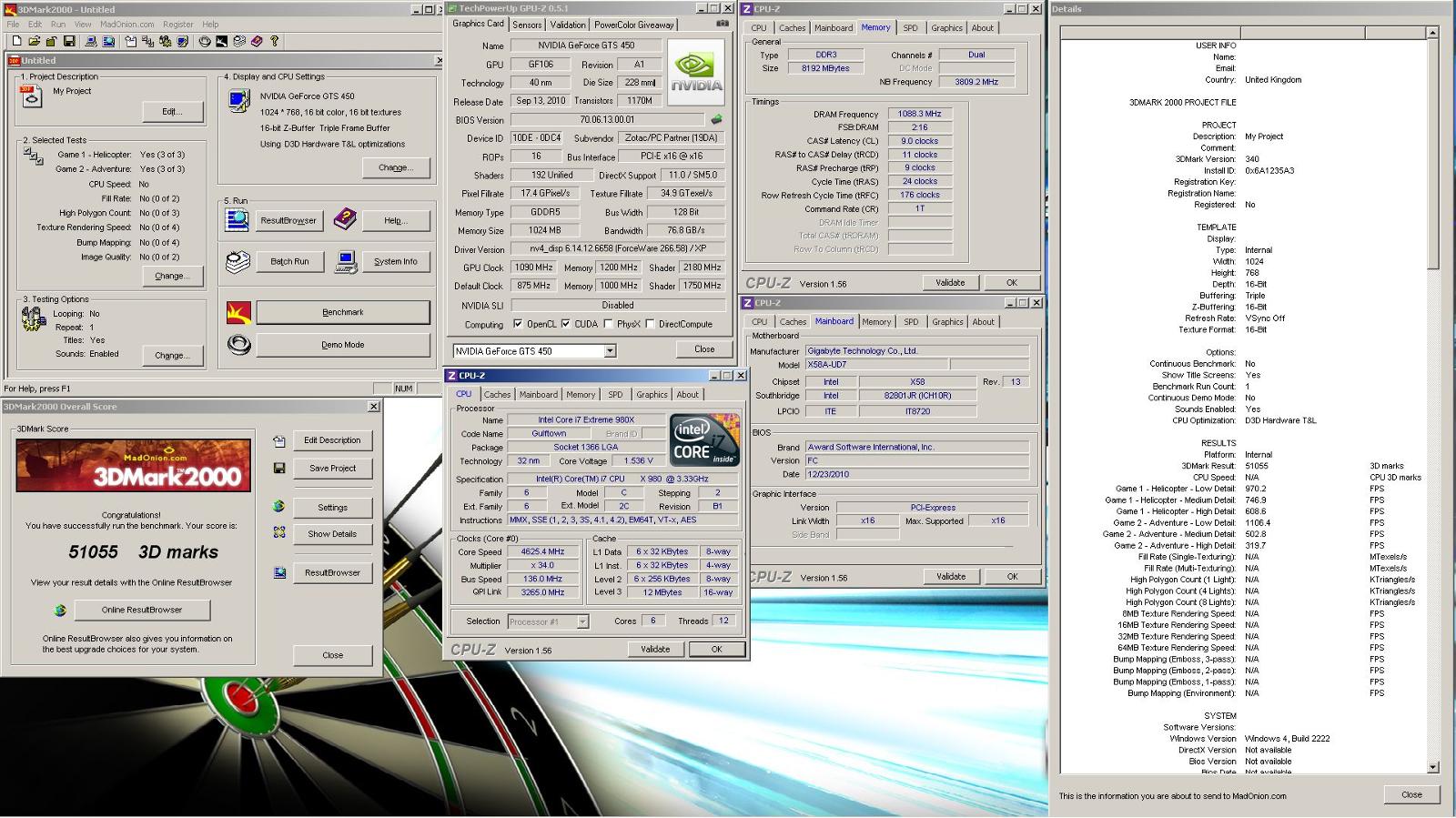Click the Online ResultBrowser button
Screen dimensions: 1456x818
(x=142, y=610)
